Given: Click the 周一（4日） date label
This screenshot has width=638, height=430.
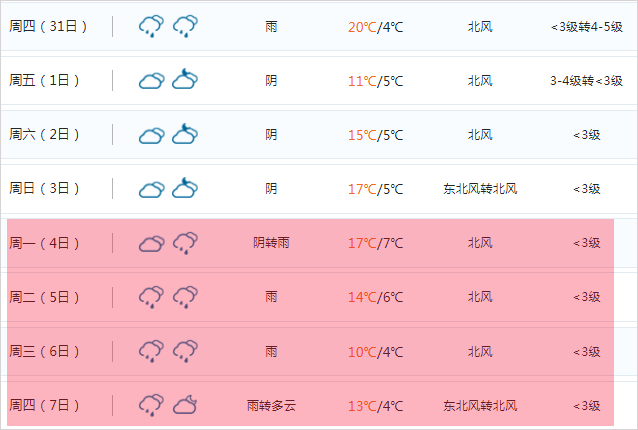Looking at the screenshot, I should (44, 243).
